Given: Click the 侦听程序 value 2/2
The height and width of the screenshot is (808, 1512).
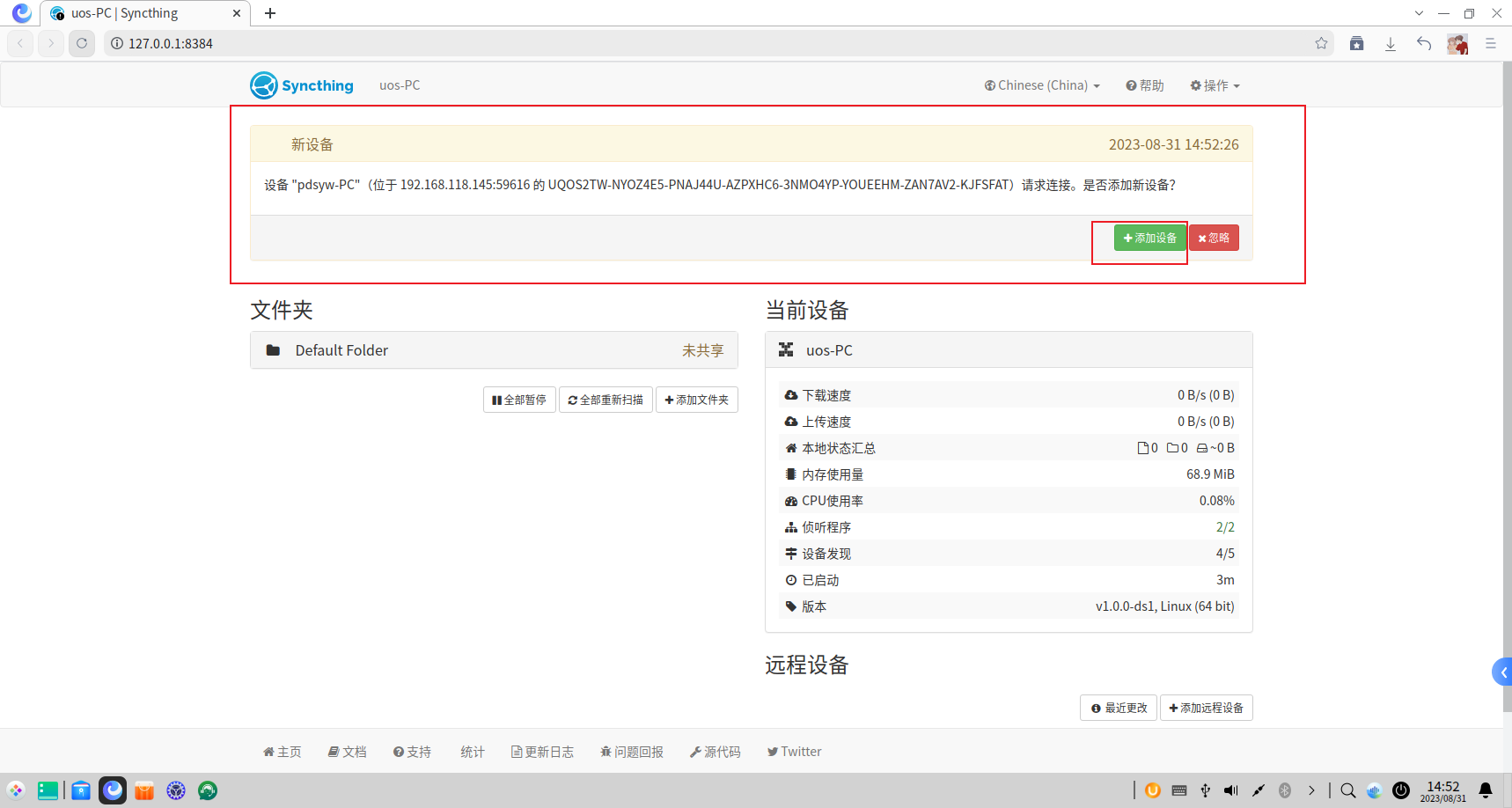Looking at the screenshot, I should tap(1225, 527).
